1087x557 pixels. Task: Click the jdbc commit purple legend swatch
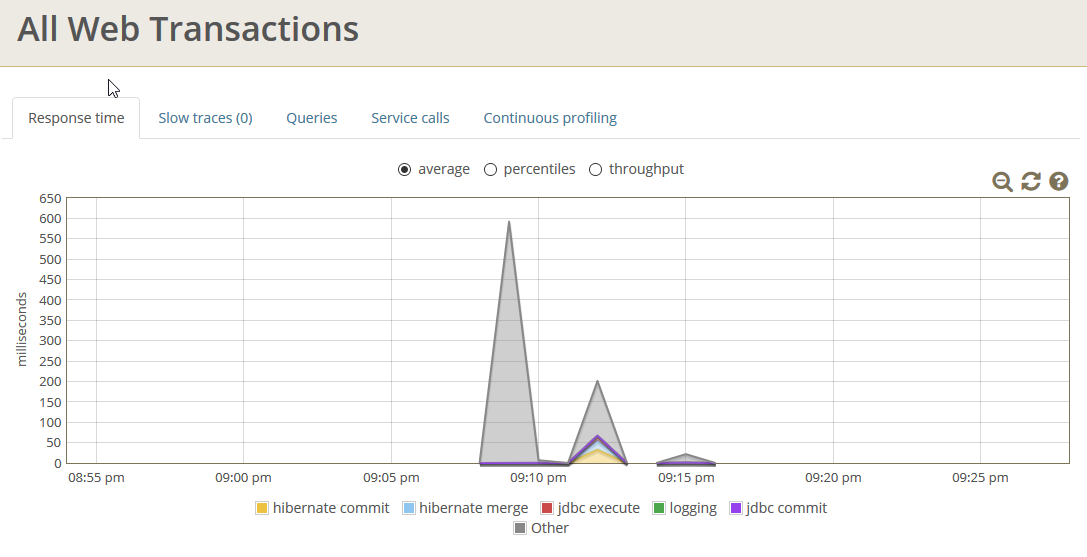pyautogui.click(x=736, y=508)
